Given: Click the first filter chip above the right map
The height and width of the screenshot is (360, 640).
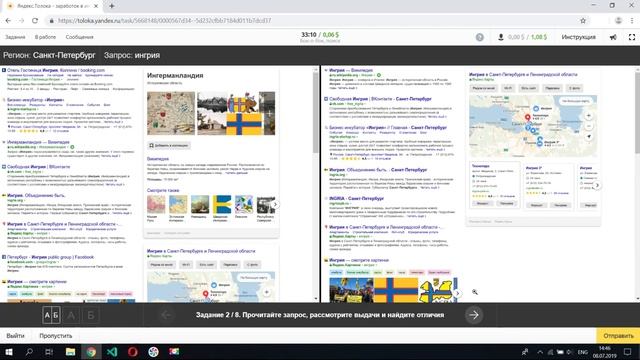Looking at the screenshot, I should coord(484,88).
